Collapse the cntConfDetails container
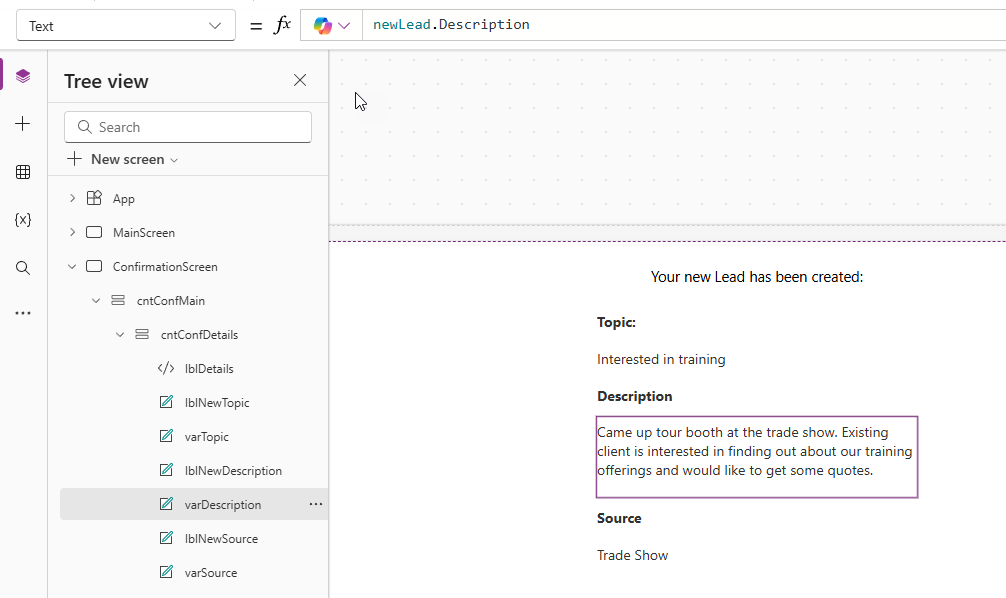 [120, 335]
